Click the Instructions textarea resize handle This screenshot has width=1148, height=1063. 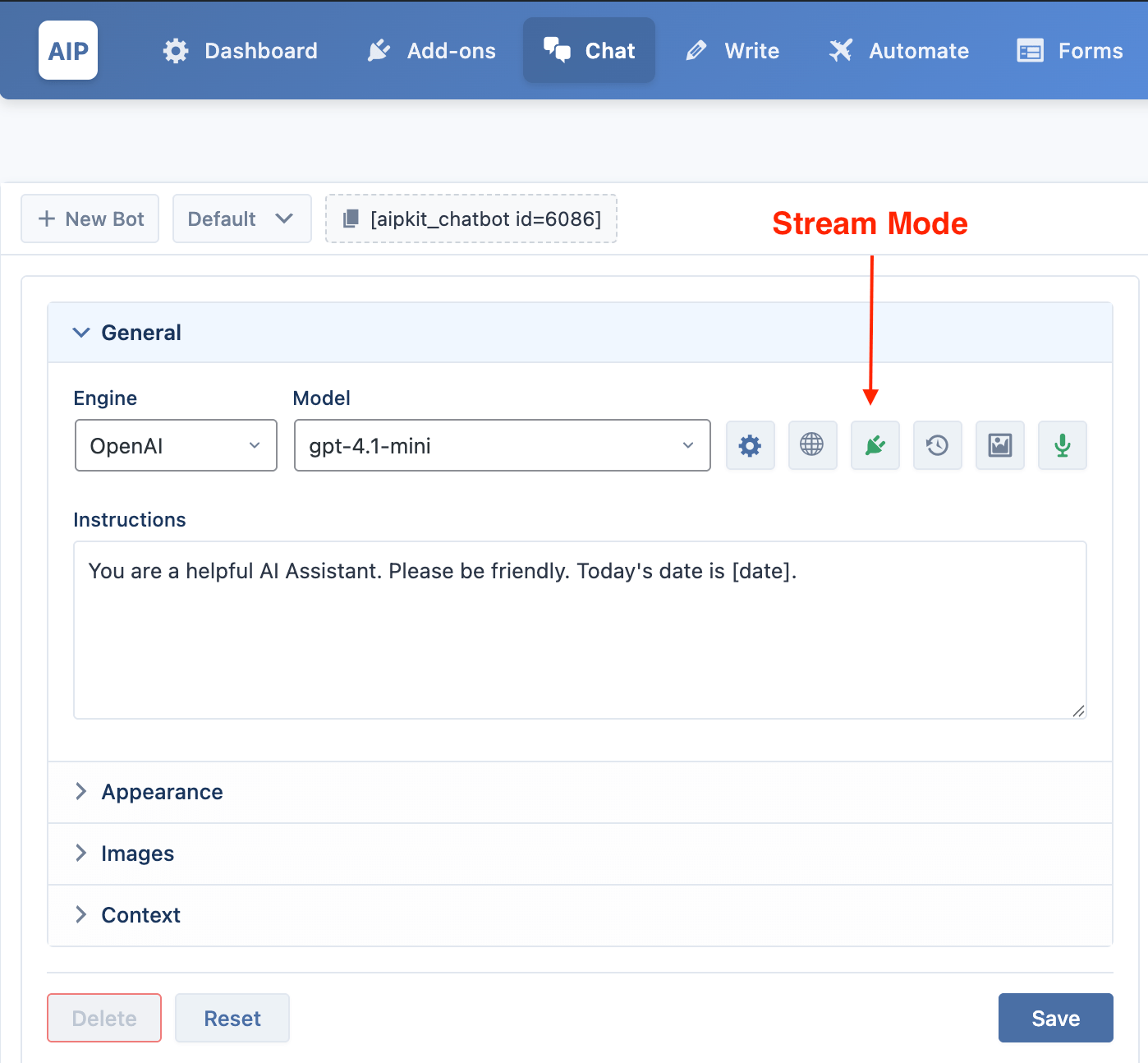[x=1078, y=711]
